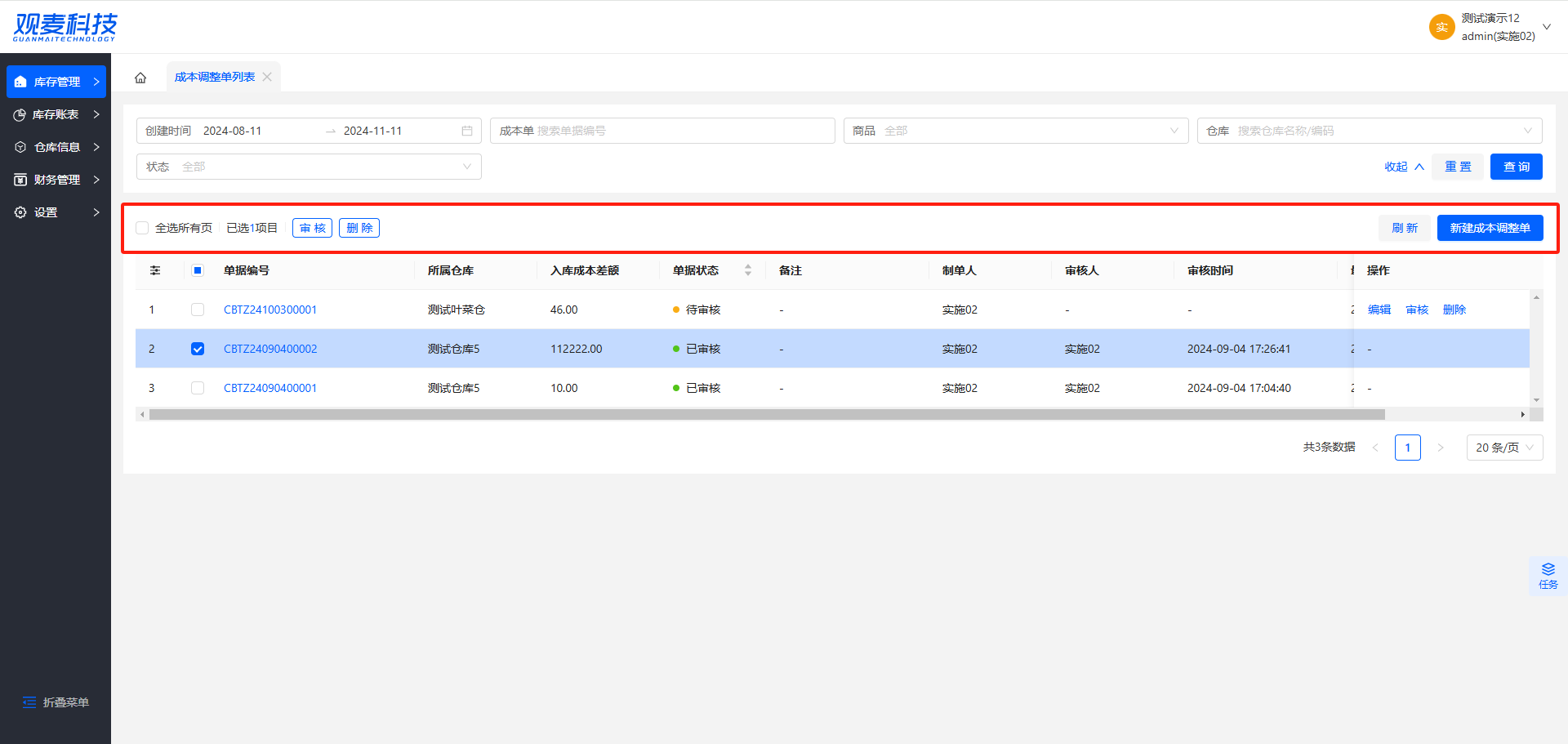Click 审核 link for row CBTZ24100300001
The width and height of the screenshot is (1568, 744).
(1417, 310)
